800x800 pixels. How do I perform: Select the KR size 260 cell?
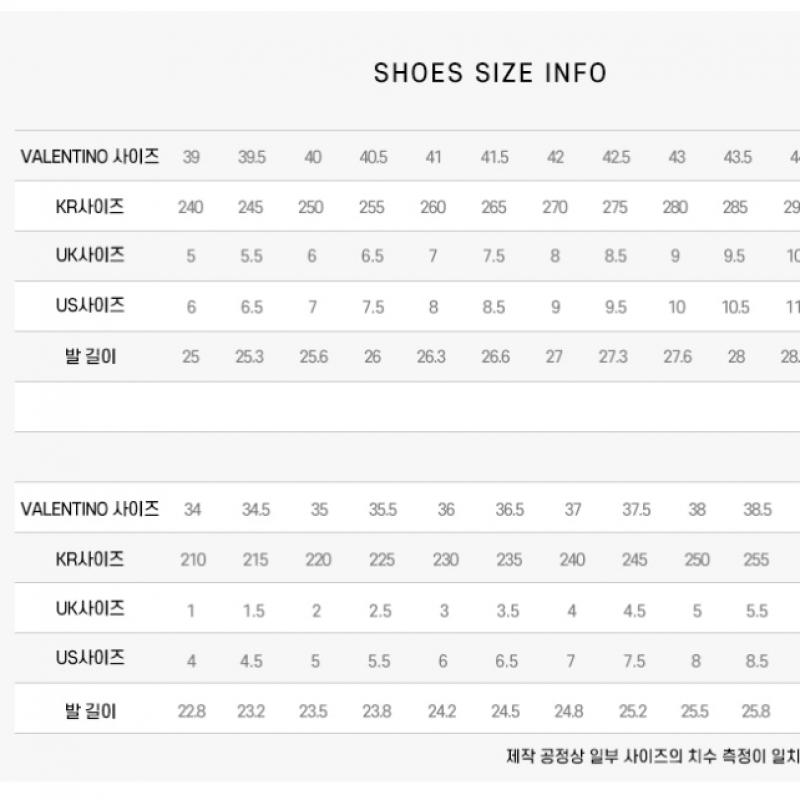tap(433, 207)
